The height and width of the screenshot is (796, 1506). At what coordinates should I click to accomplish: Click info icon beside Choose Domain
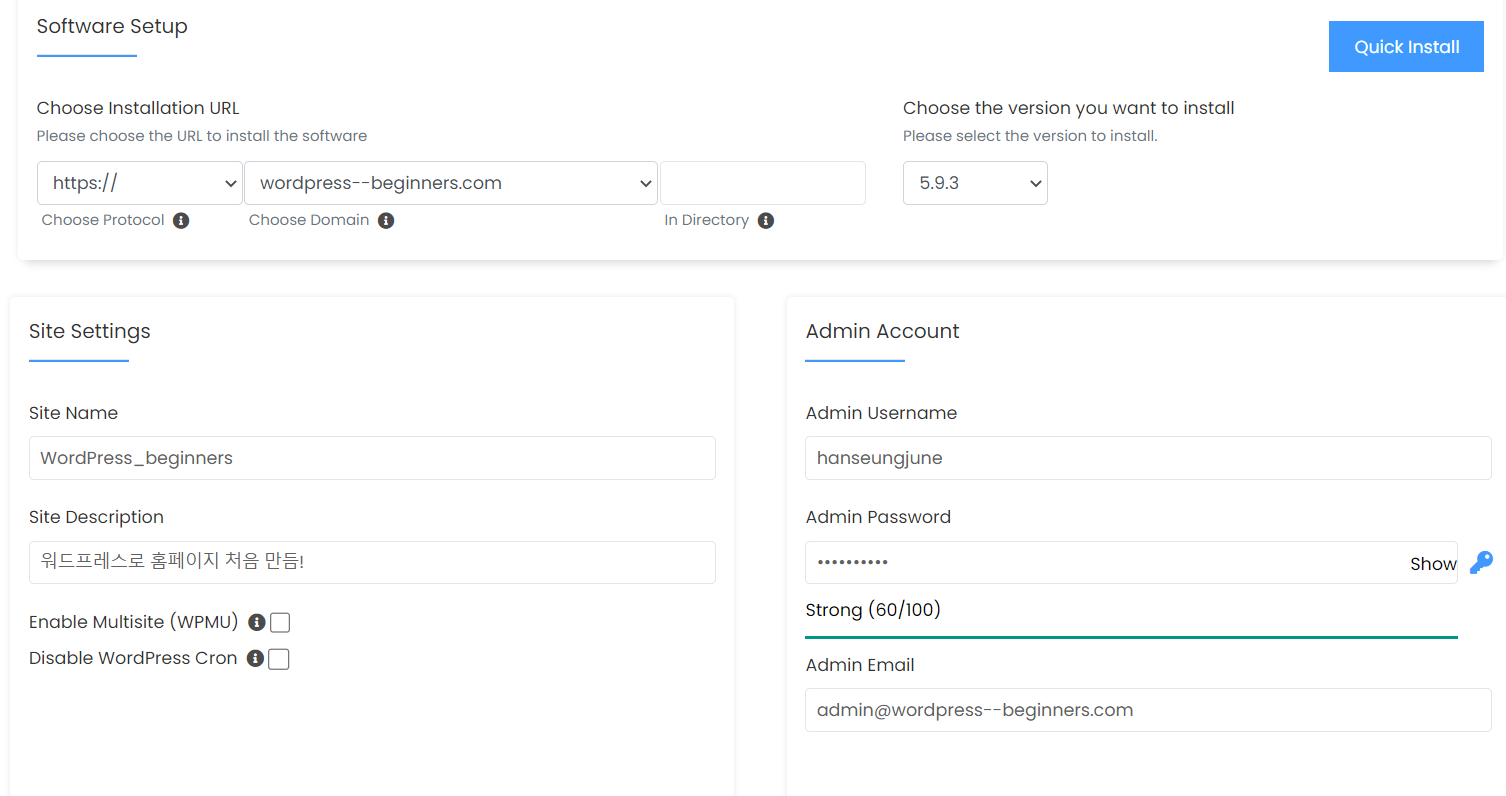coord(386,220)
